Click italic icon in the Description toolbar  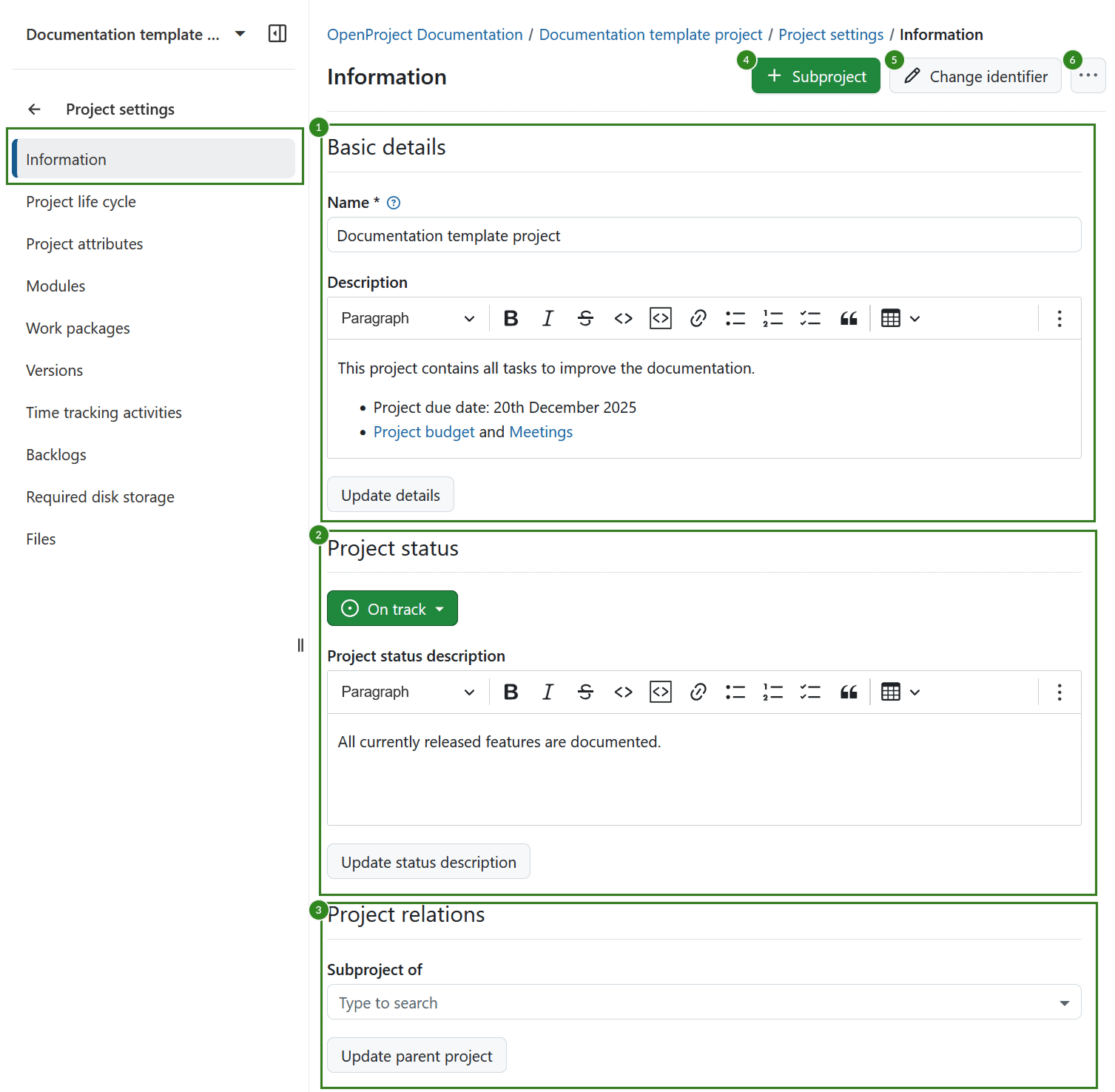[548, 318]
